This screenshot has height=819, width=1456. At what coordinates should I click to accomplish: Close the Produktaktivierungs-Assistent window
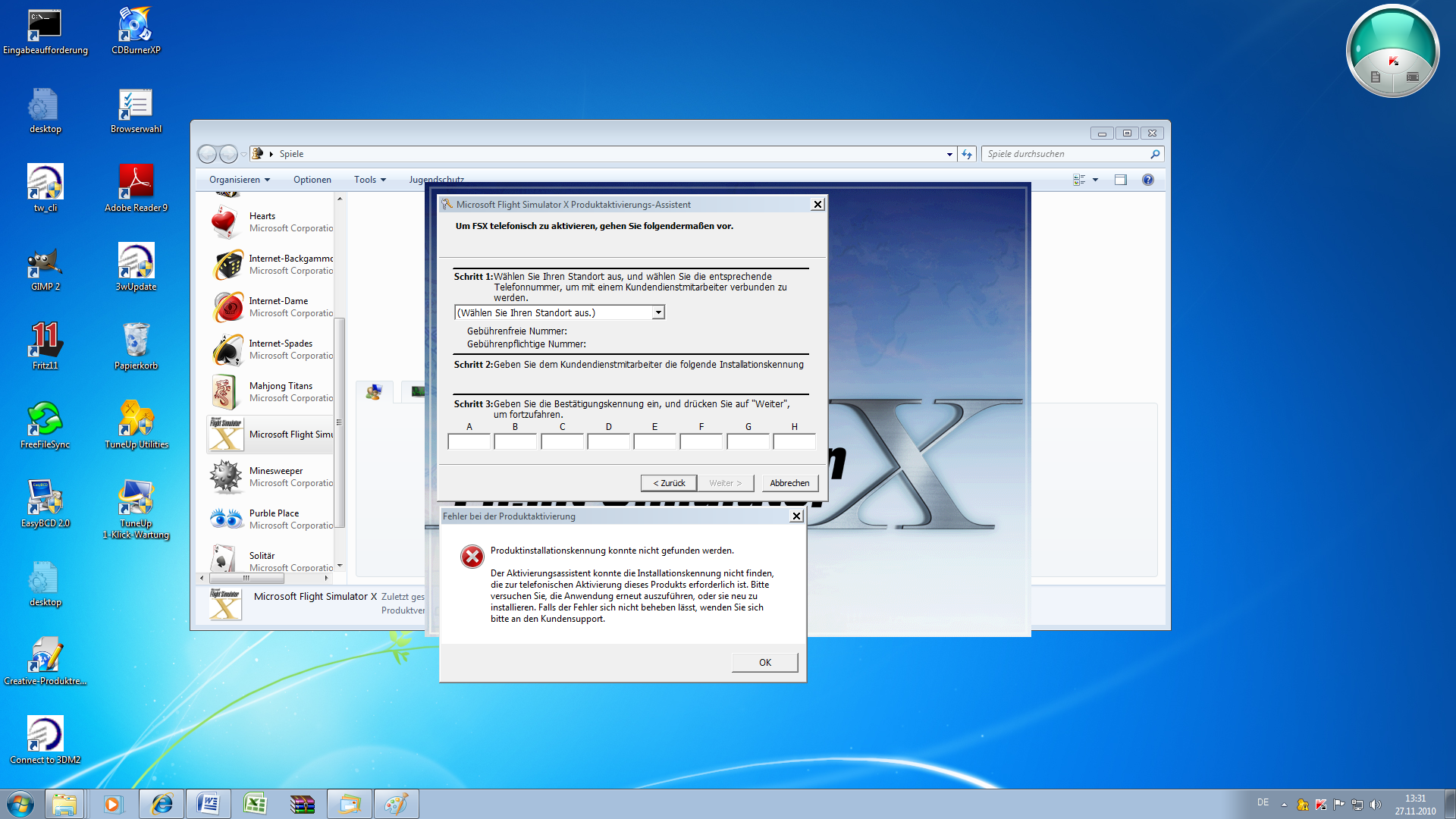pos(817,205)
